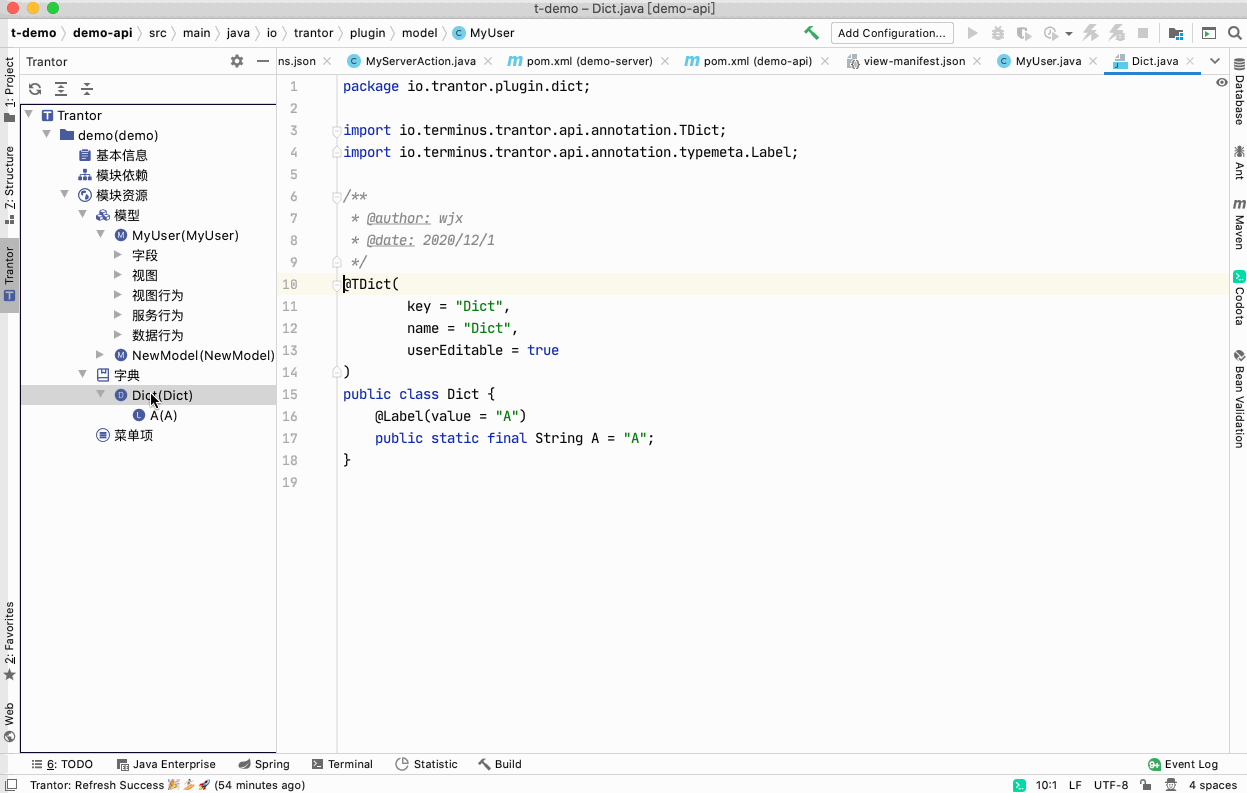This screenshot has height=793, width=1247.
Task: Open the Build tool window
Action: [500, 764]
